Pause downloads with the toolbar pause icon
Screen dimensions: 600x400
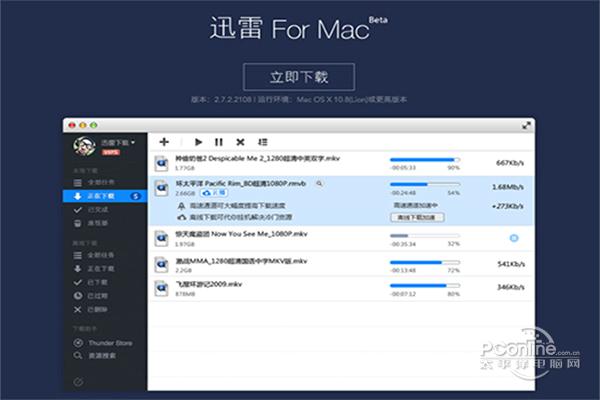click(x=219, y=142)
